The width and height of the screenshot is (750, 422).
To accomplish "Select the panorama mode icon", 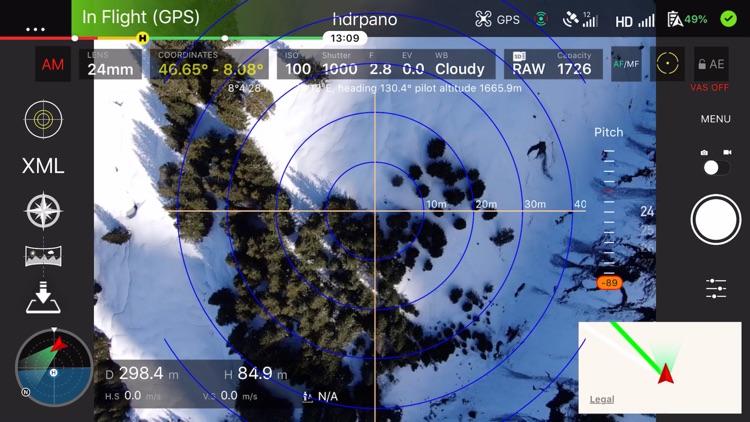I will coord(43,256).
